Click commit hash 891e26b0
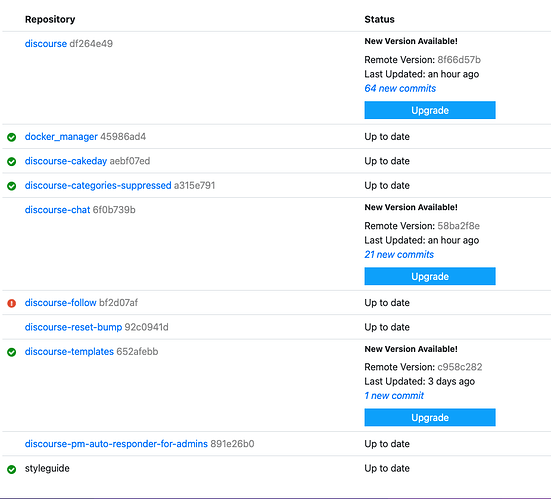Viewport: 551px width, 499px height. tap(232, 444)
